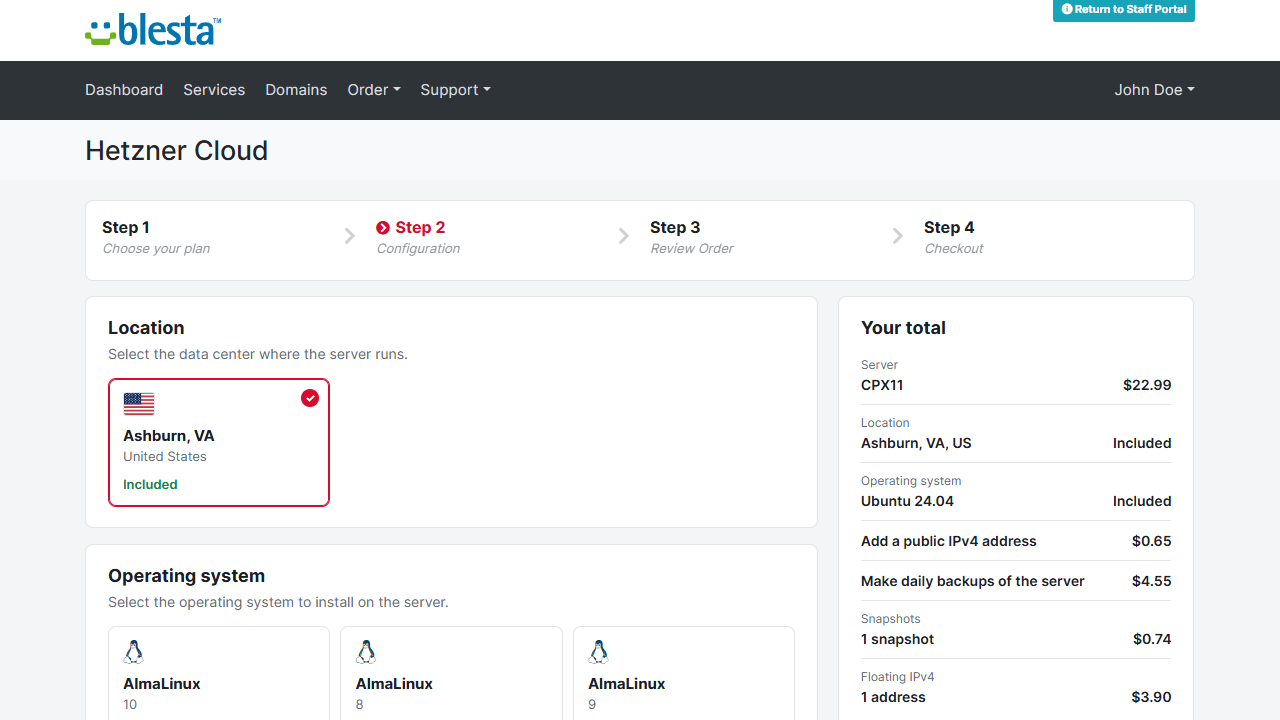Jump to Step 4 Checkout

[x=954, y=237]
